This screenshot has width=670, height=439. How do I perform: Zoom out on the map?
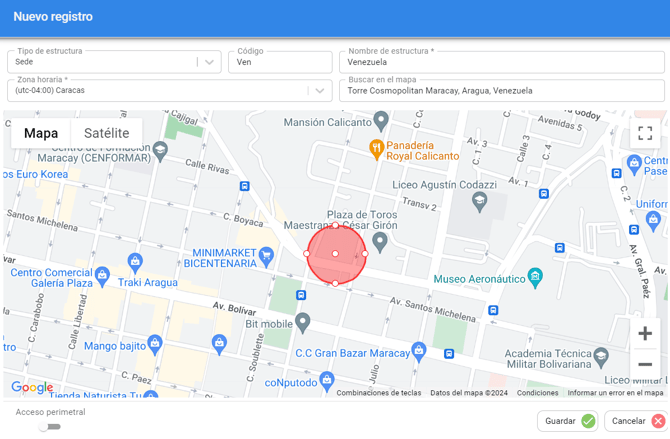pyautogui.click(x=645, y=365)
